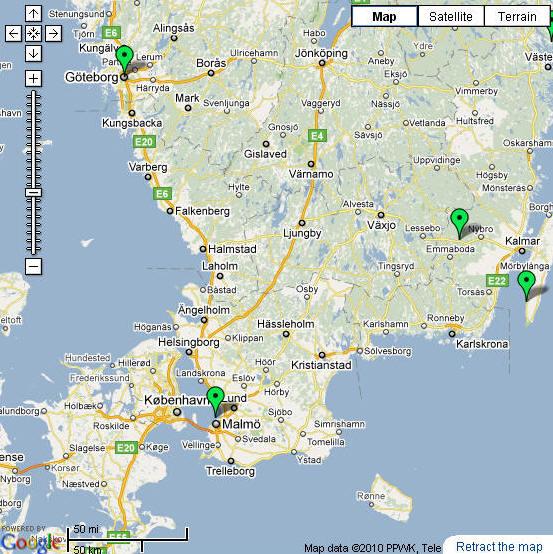Pan the map up with arrow

(34, 13)
